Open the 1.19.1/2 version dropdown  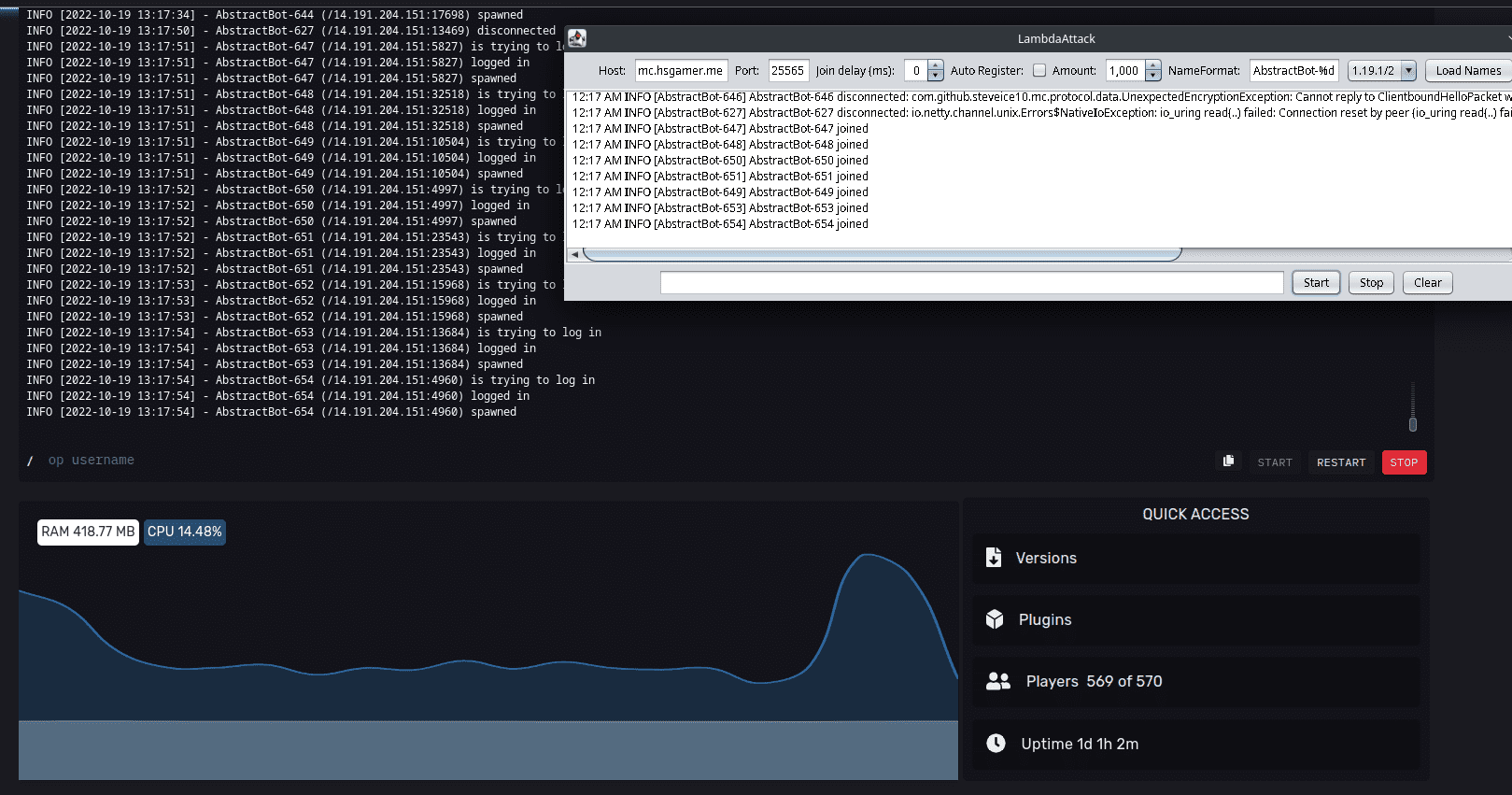(1408, 71)
